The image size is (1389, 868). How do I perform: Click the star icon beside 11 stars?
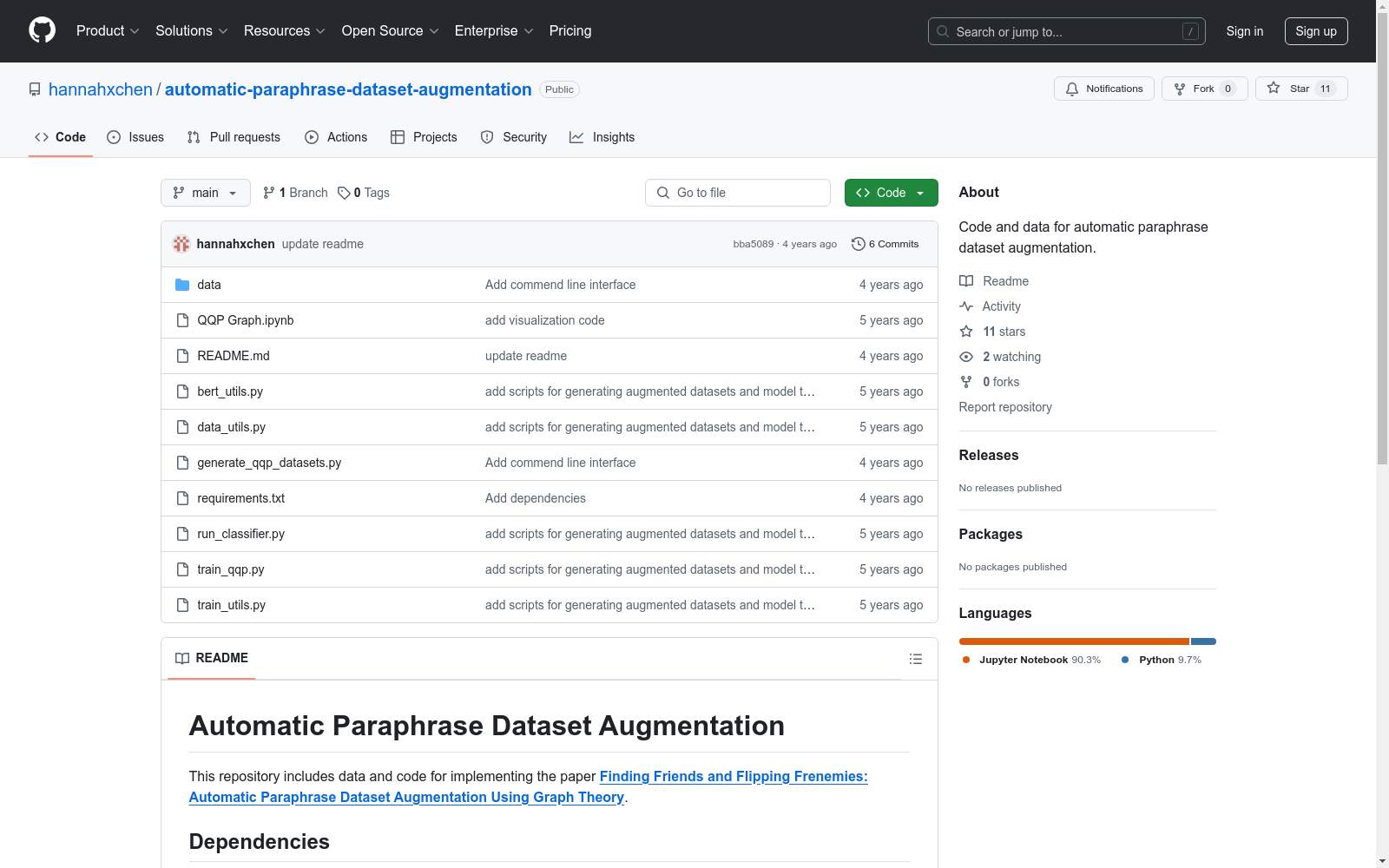click(966, 332)
